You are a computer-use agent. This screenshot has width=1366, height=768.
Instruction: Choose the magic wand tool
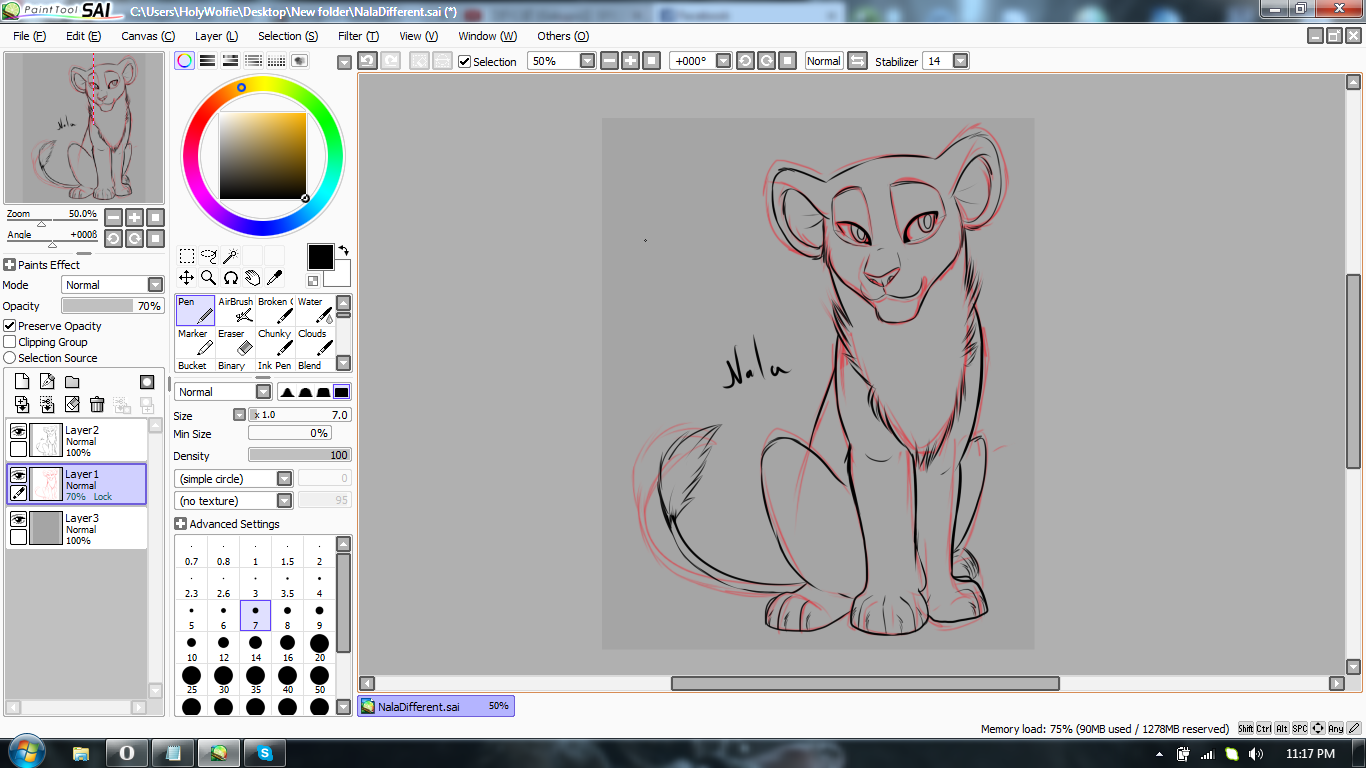[231, 256]
